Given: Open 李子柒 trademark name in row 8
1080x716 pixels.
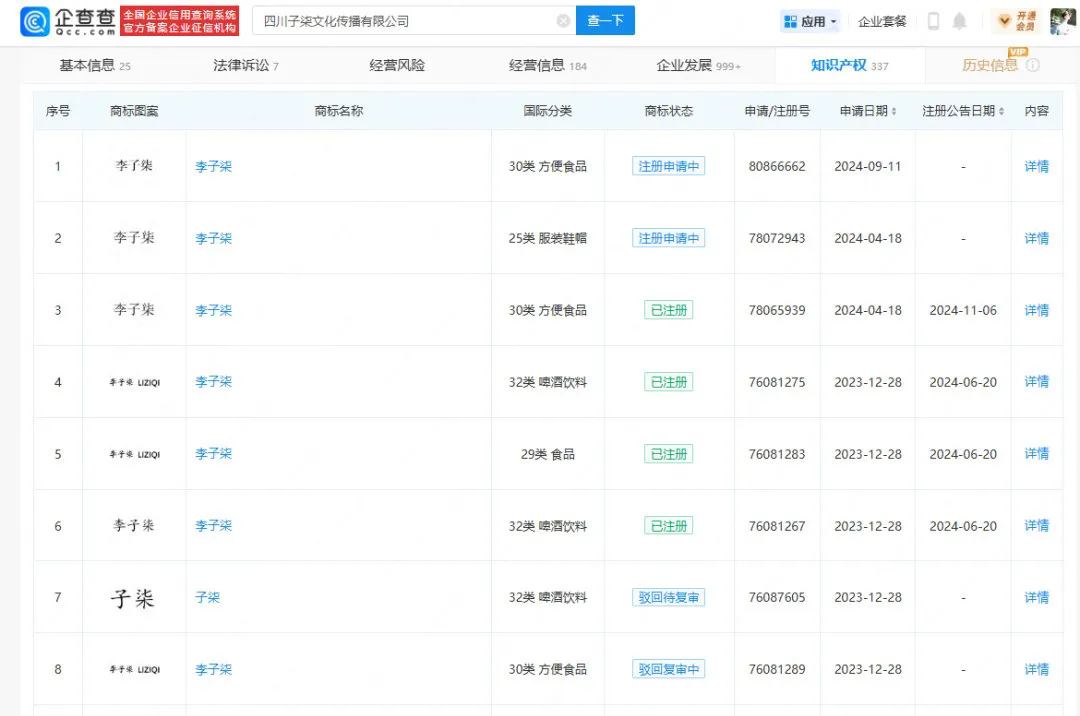Looking at the screenshot, I should click(214, 669).
